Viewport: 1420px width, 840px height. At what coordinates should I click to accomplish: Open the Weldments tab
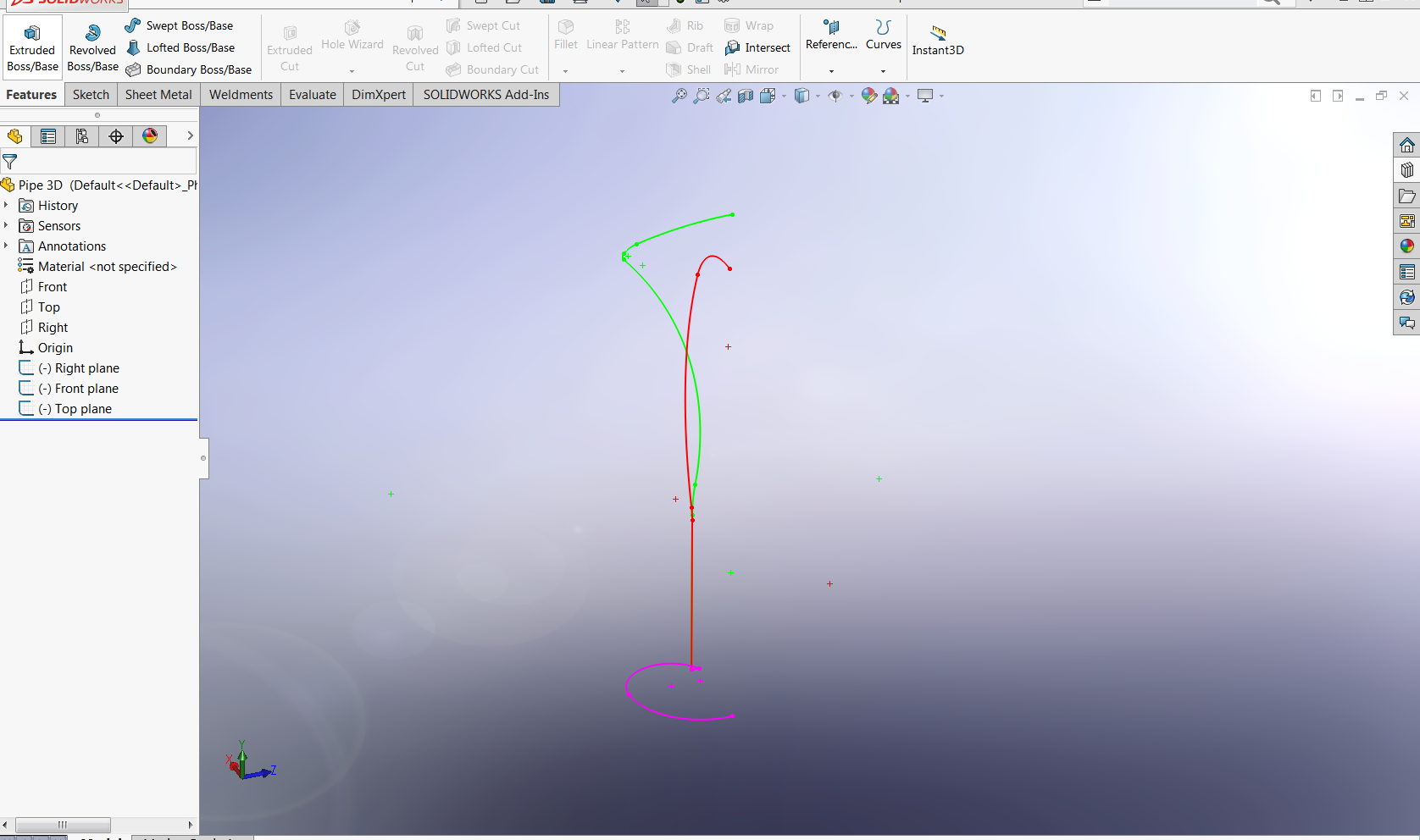[241, 95]
